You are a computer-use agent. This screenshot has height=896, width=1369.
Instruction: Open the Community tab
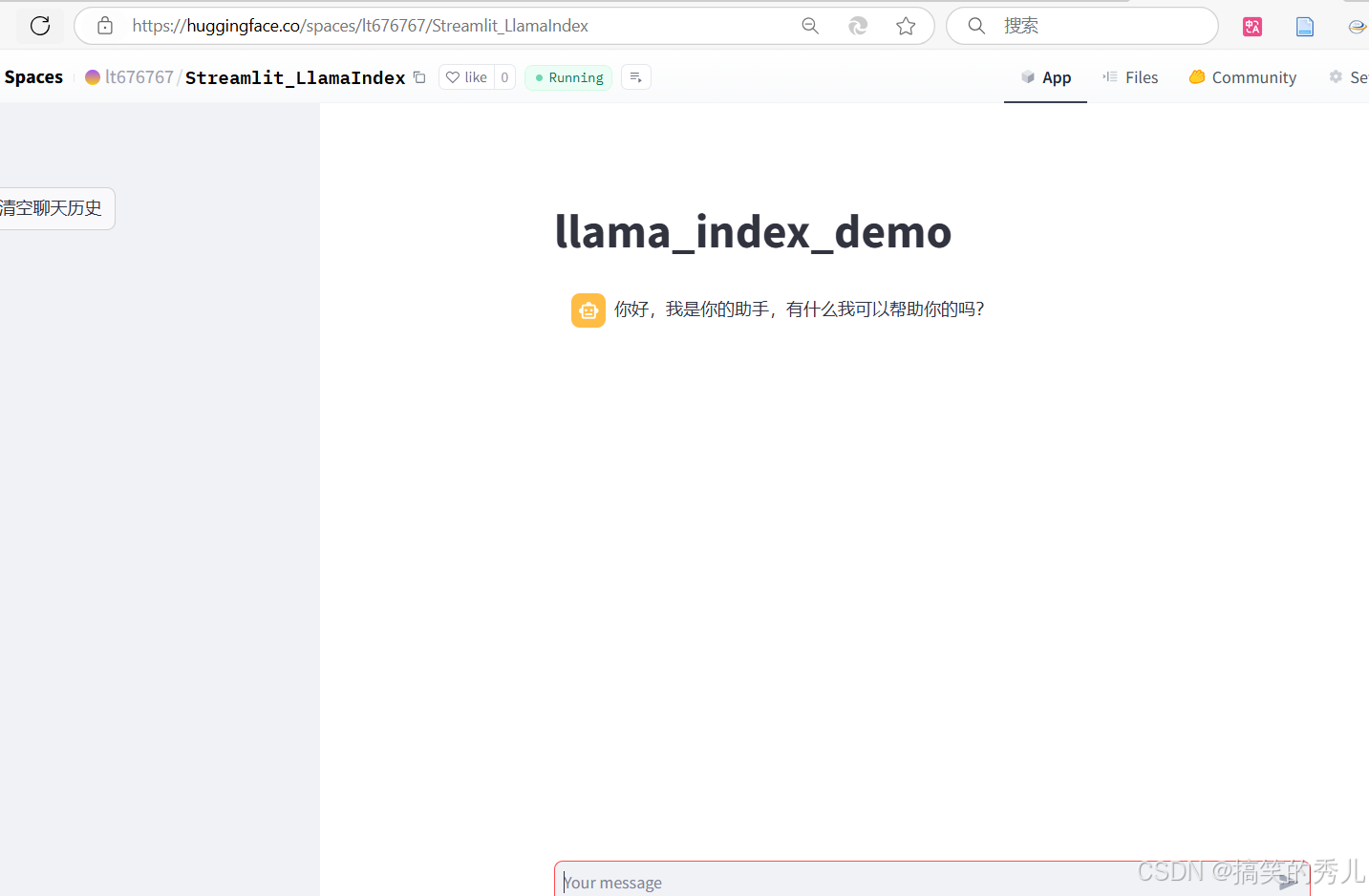coord(1253,76)
